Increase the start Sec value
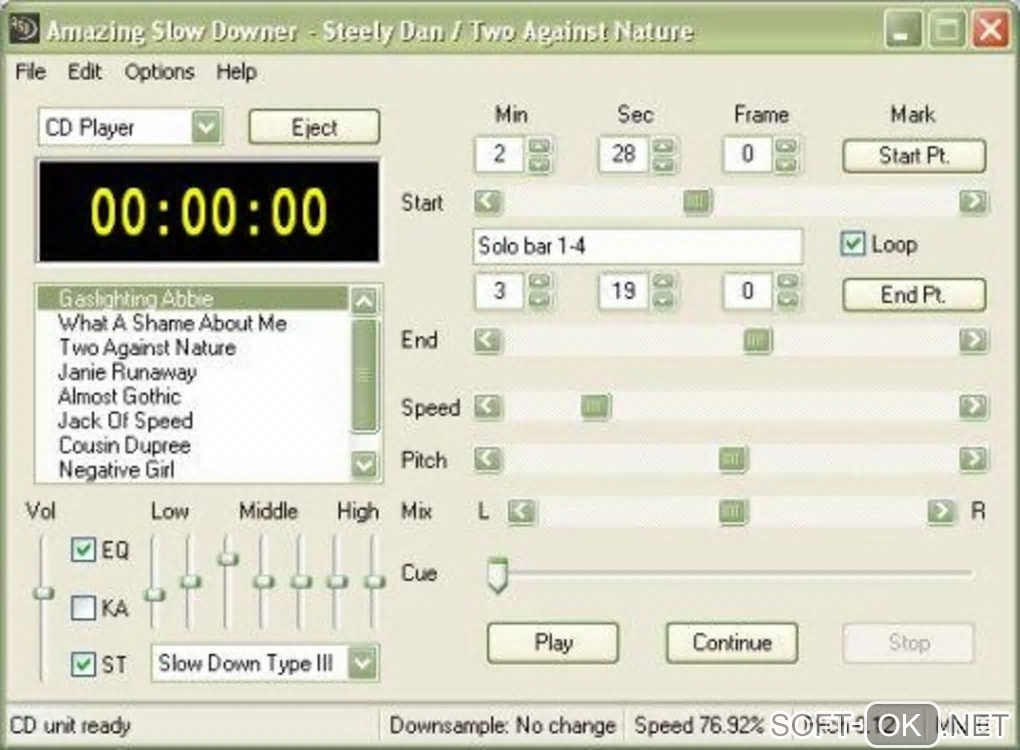This screenshot has width=1020, height=750. [x=663, y=146]
